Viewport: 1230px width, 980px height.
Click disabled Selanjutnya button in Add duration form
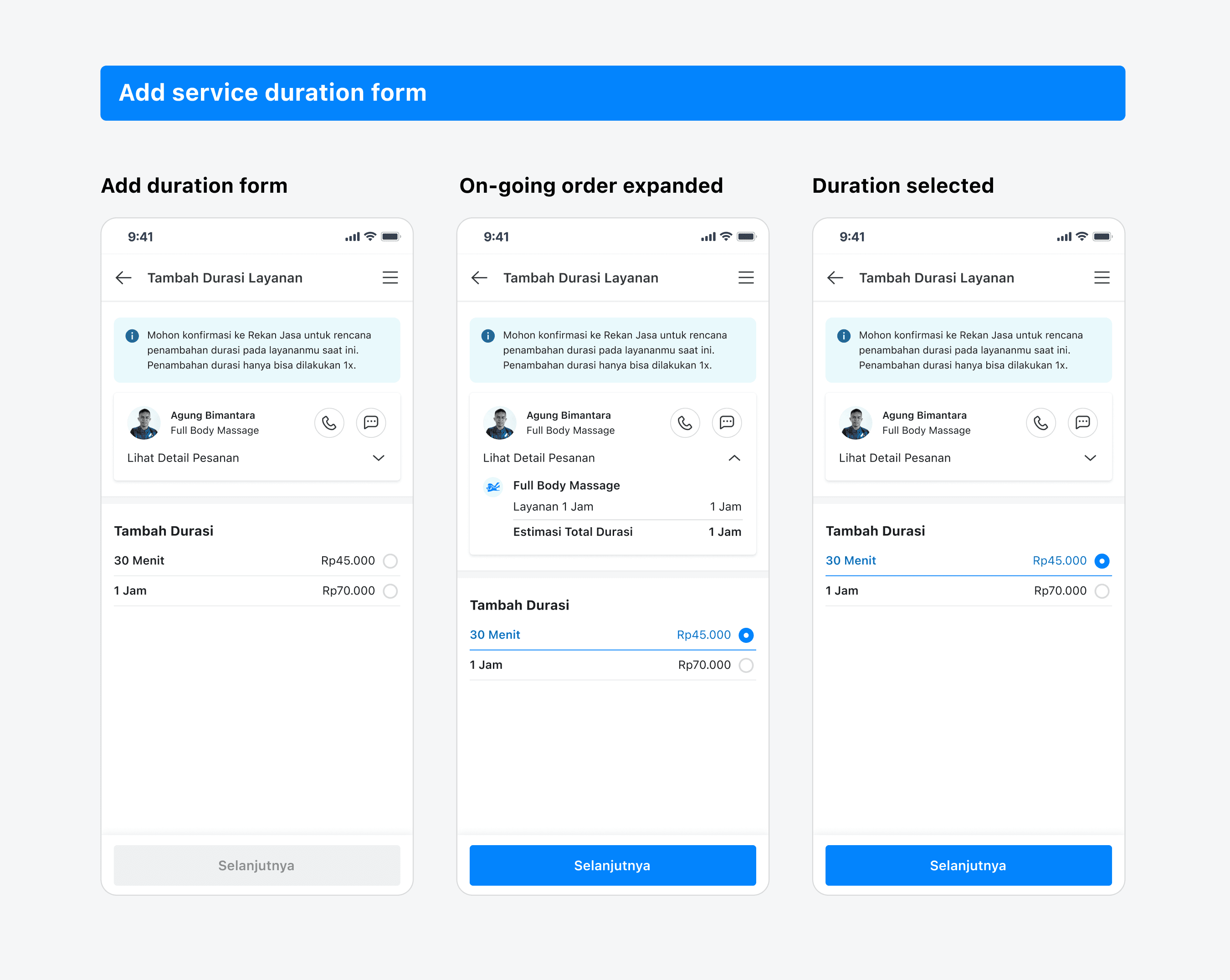point(257,865)
